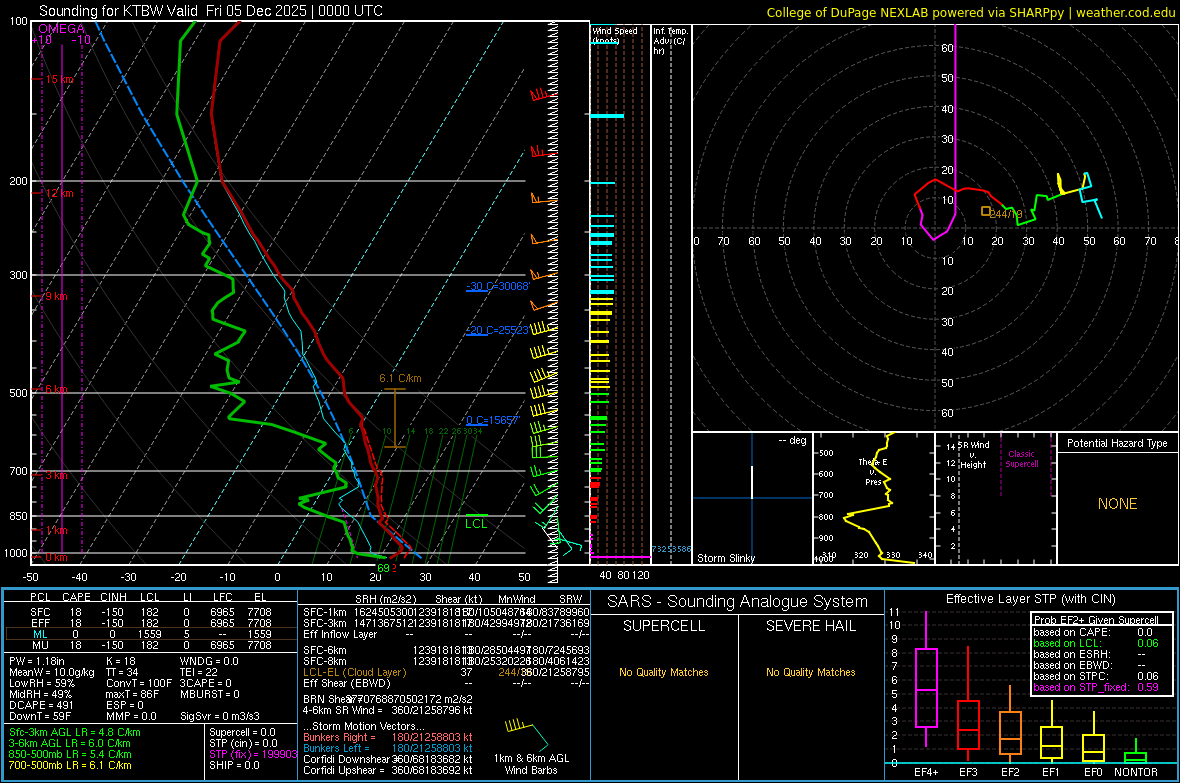Click the Supercell = 0.0 composite value

tap(242, 732)
